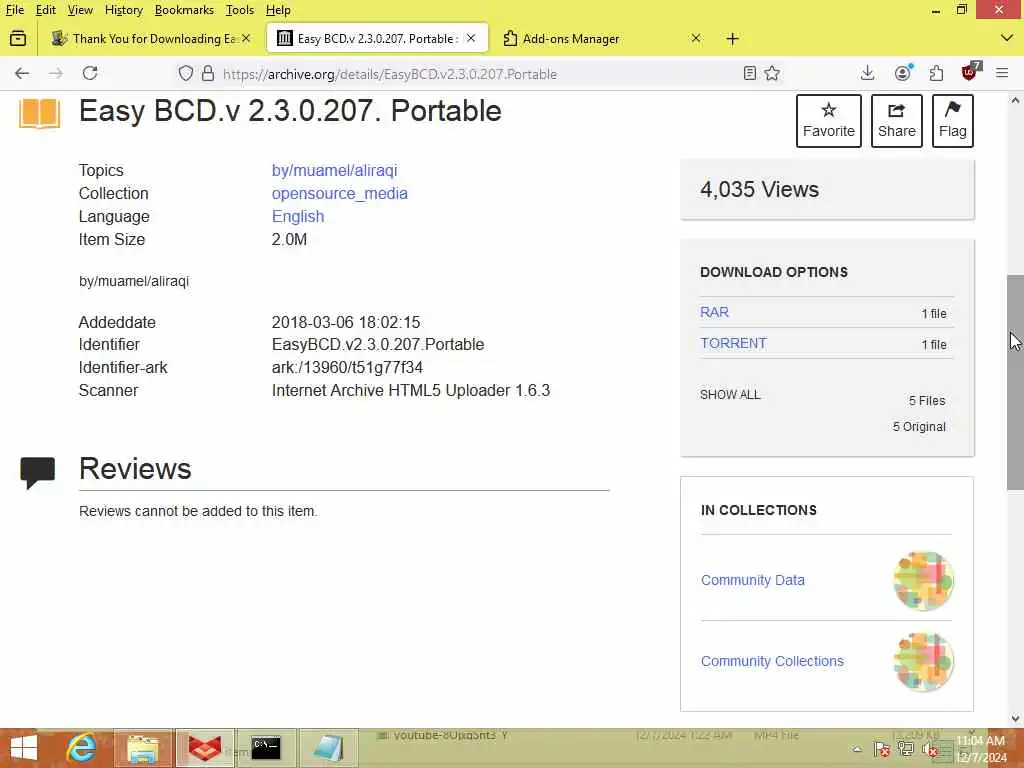Click the Addeddate value 2018-03-06 18:02:15
Screen dimensions: 1024x768
point(346,323)
